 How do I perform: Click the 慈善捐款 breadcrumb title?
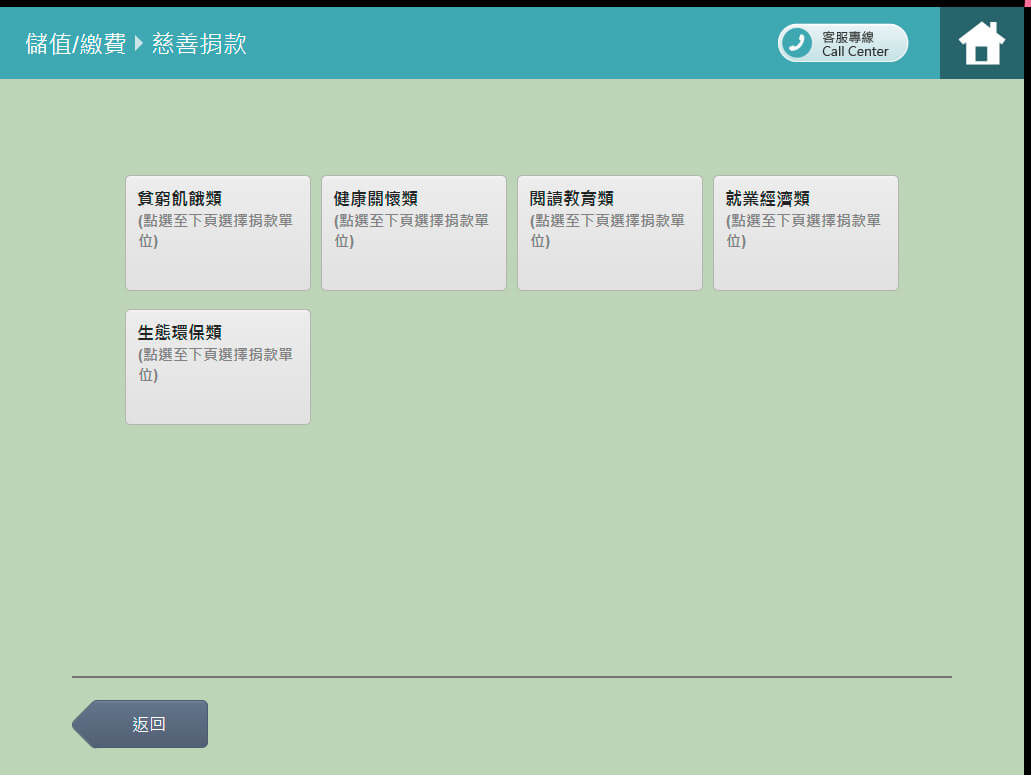[199, 44]
